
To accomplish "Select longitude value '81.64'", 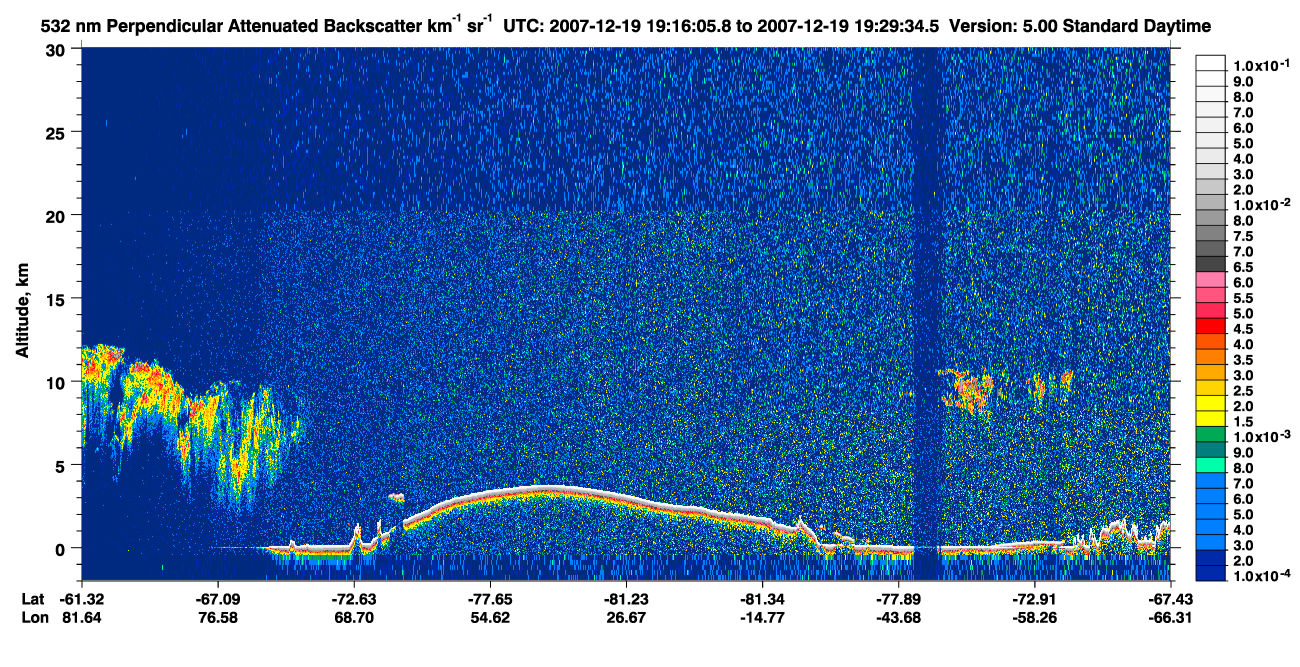I will [81, 618].
